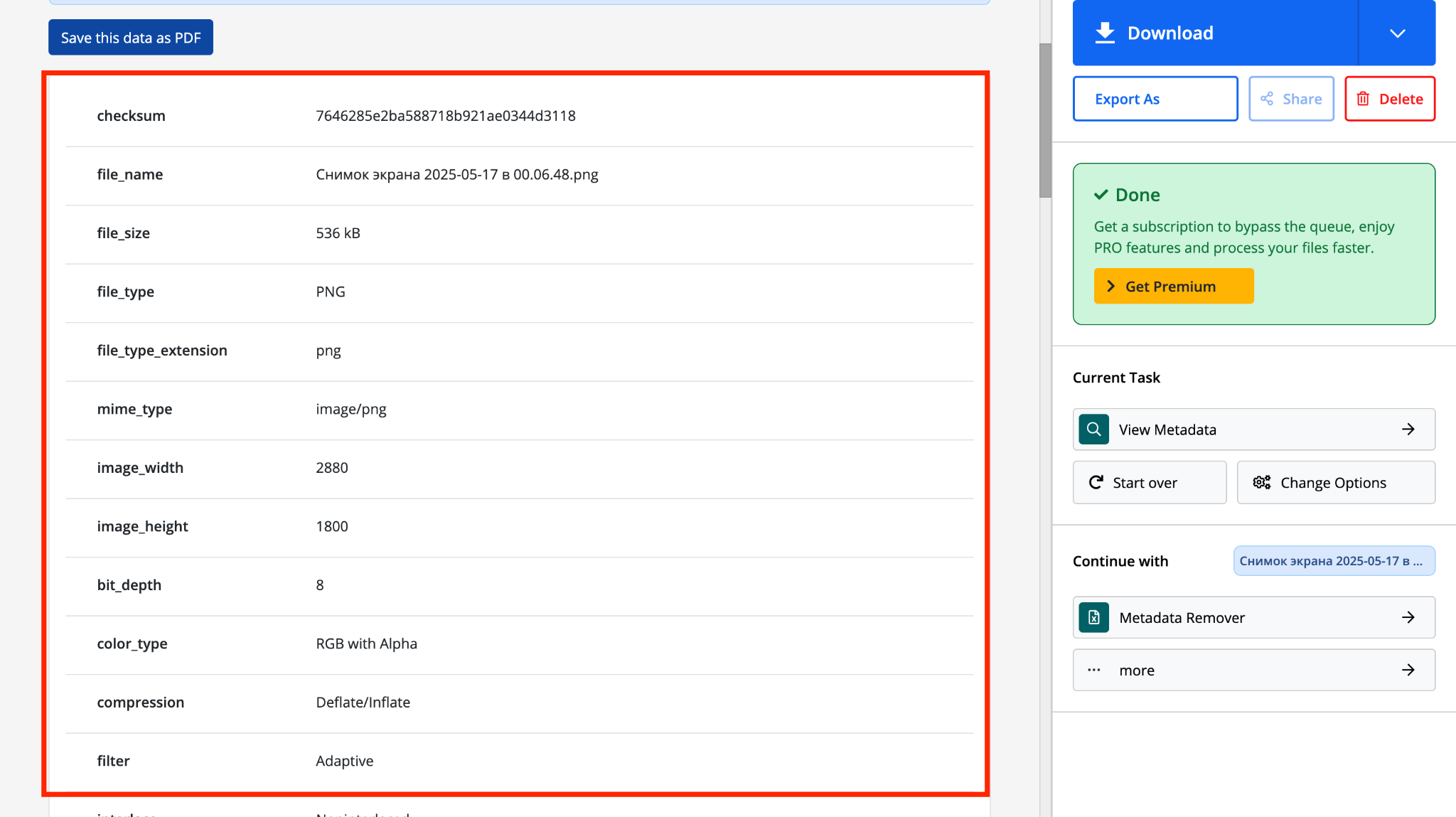Click the Download arrow icon
This screenshot has width=1456, height=817.
point(1105,33)
